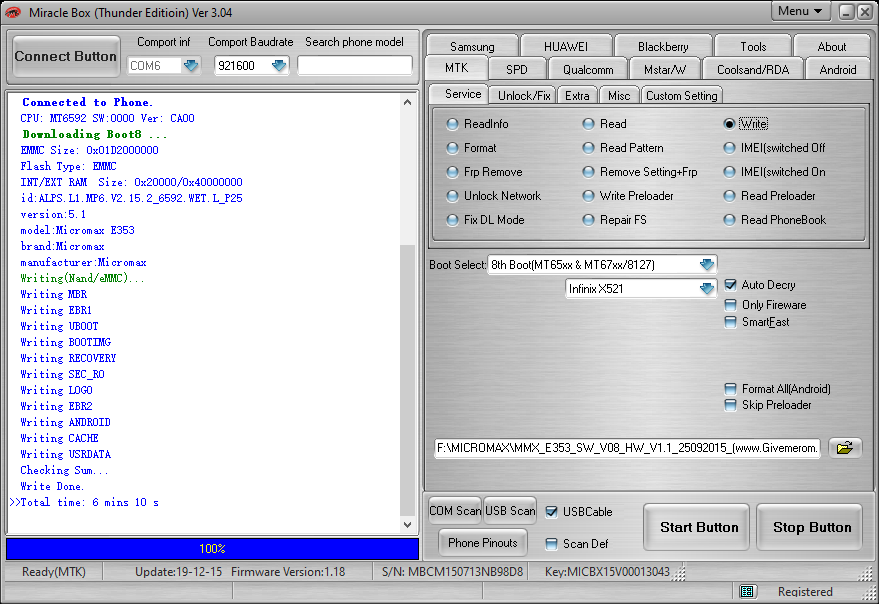Viewport: 879px width, 604px height.
Task: Click the Miracle Box red eye logo icon
Action: click(12, 12)
